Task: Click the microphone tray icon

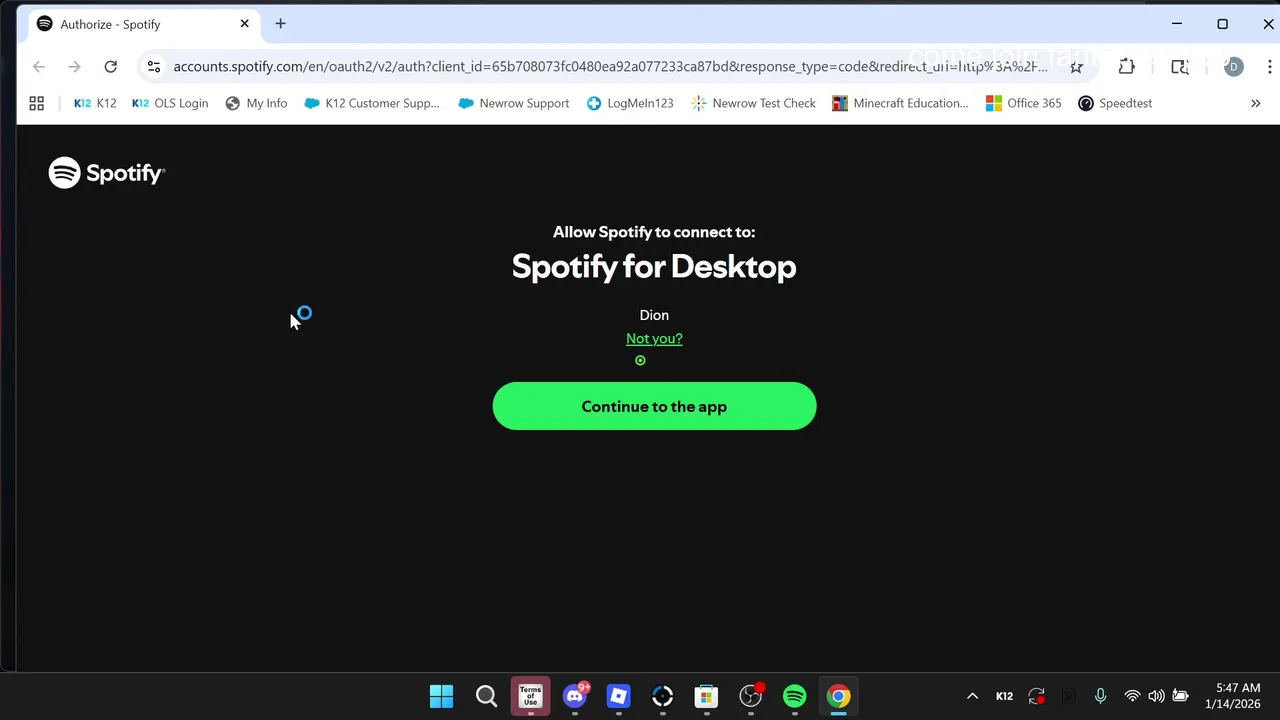Action: tap(1100, 696)
